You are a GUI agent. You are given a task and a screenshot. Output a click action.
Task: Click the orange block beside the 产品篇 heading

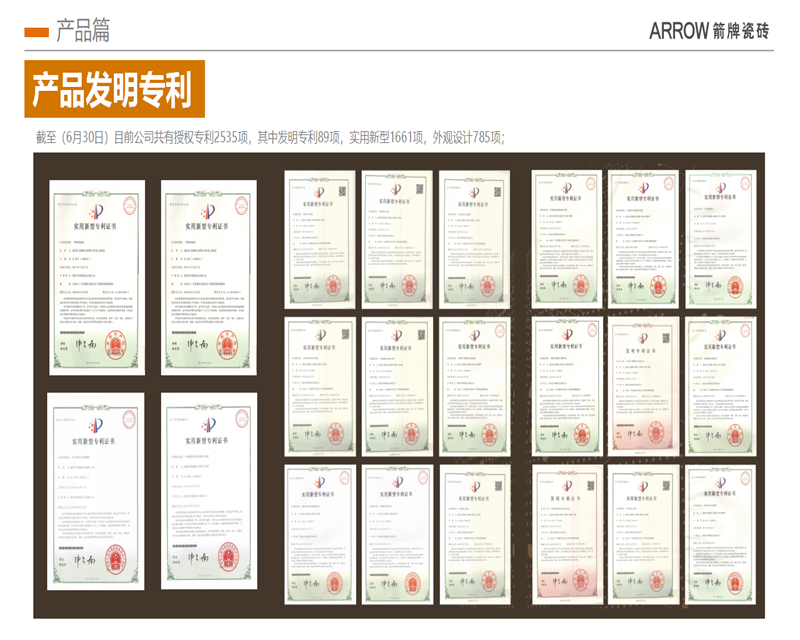coord(37,32)
